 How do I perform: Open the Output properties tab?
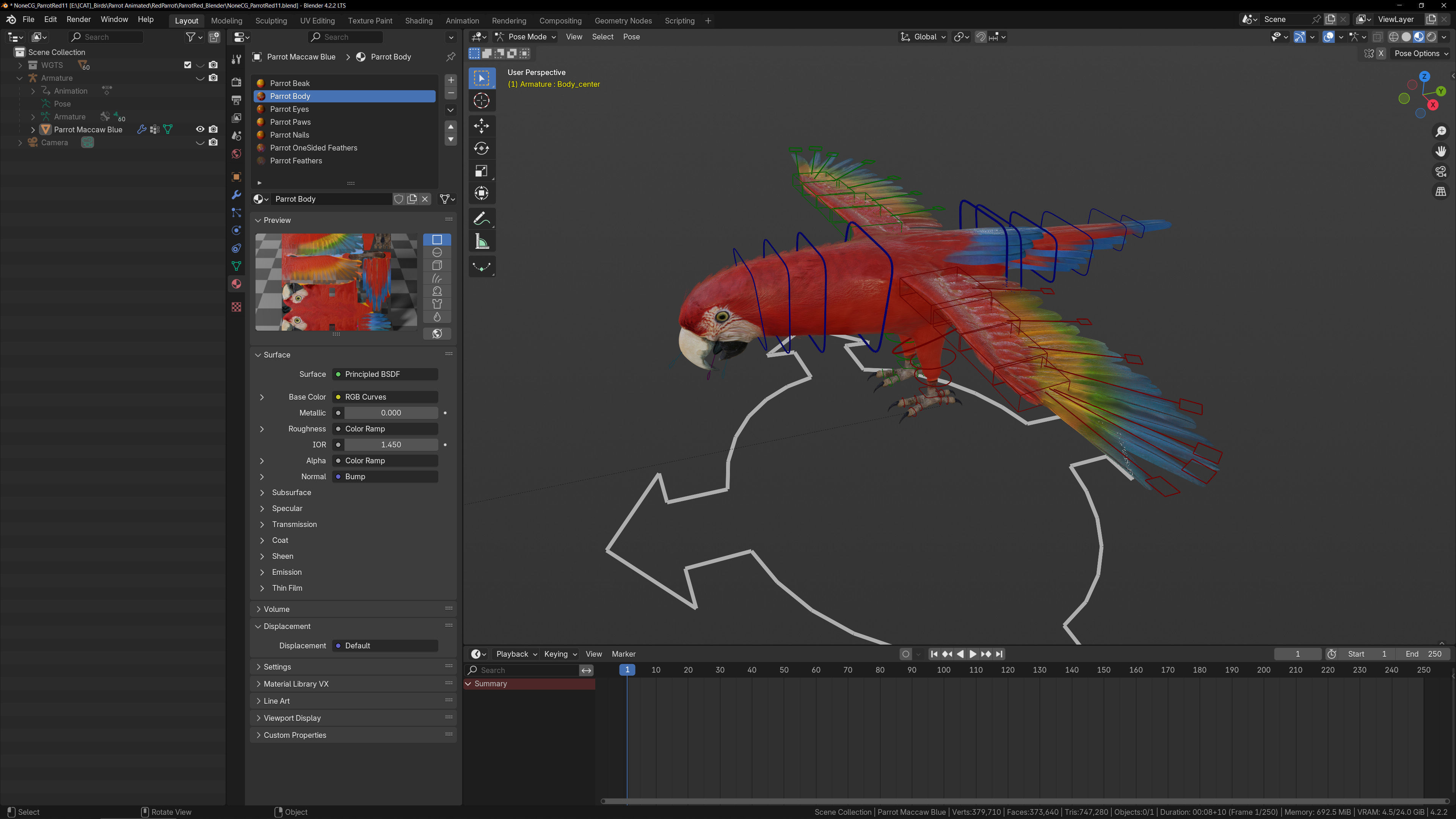pos(236,100)
